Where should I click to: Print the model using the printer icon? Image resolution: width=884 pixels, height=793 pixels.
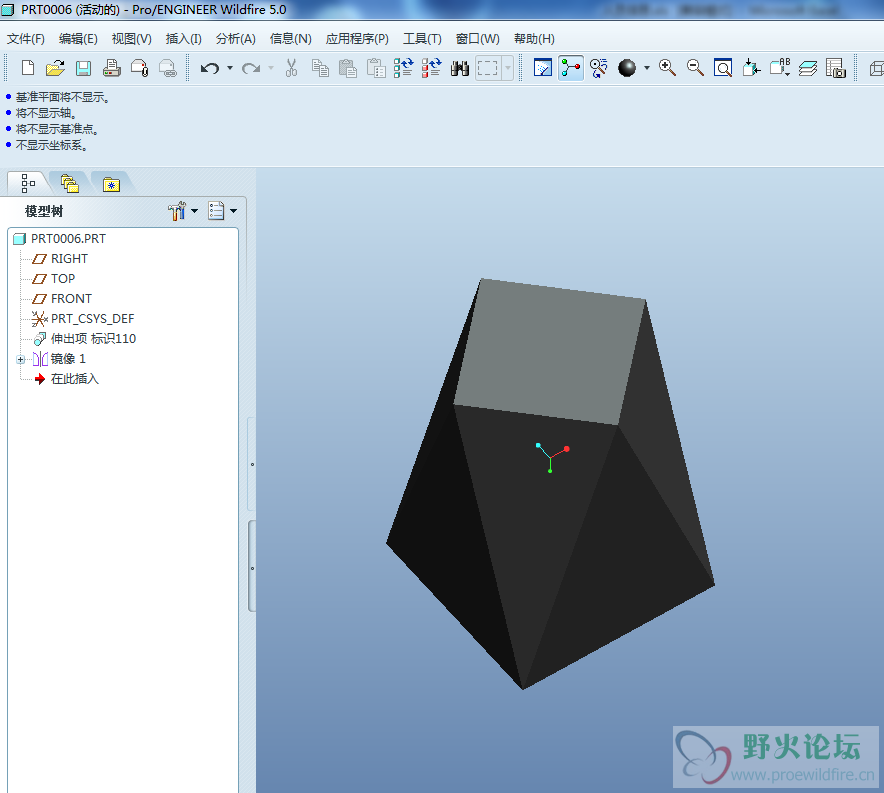[112, 68]
